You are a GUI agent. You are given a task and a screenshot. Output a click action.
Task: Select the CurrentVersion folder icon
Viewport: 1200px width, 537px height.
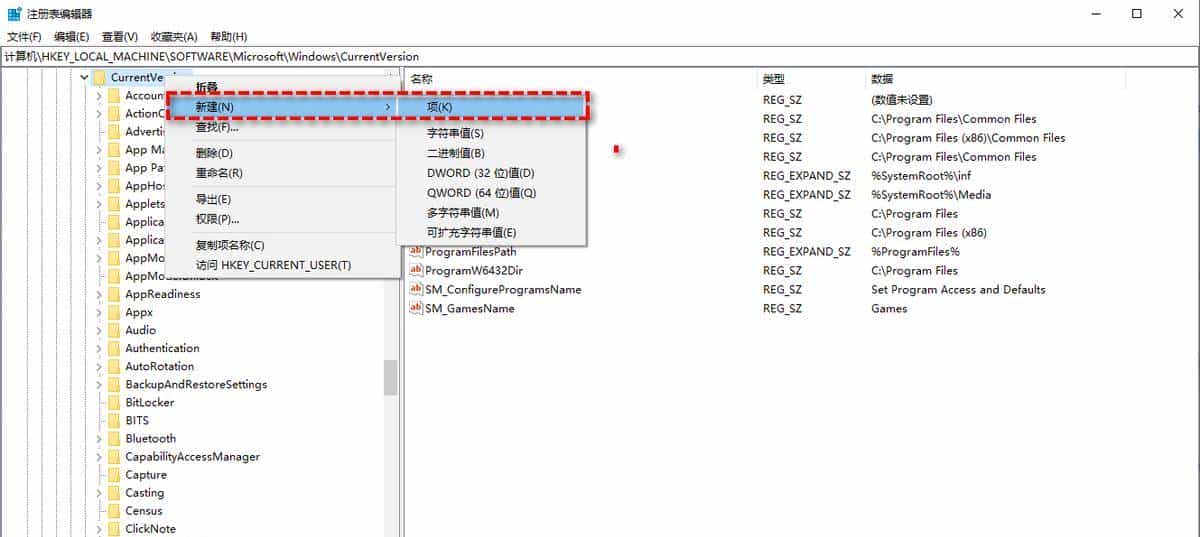[100, 78]
